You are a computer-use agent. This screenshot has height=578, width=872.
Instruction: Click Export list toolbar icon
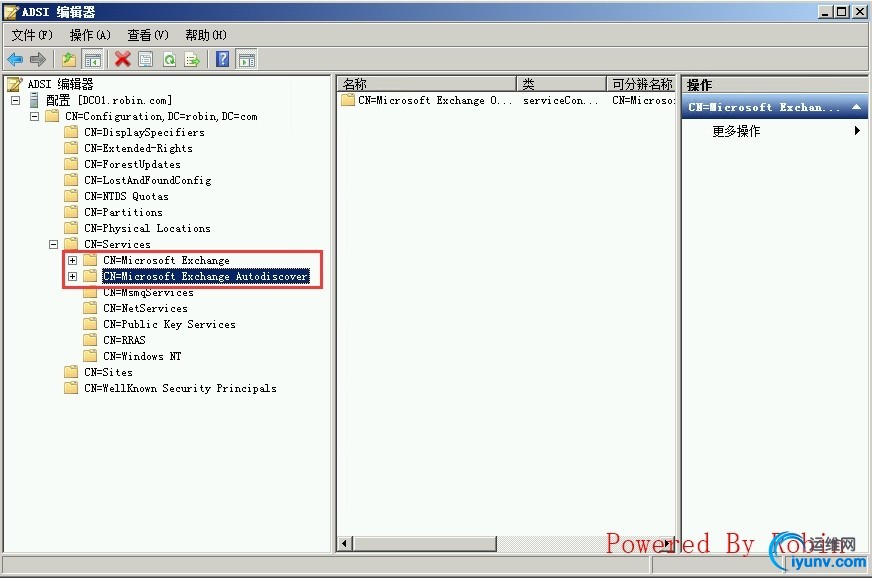coord(192,59)
